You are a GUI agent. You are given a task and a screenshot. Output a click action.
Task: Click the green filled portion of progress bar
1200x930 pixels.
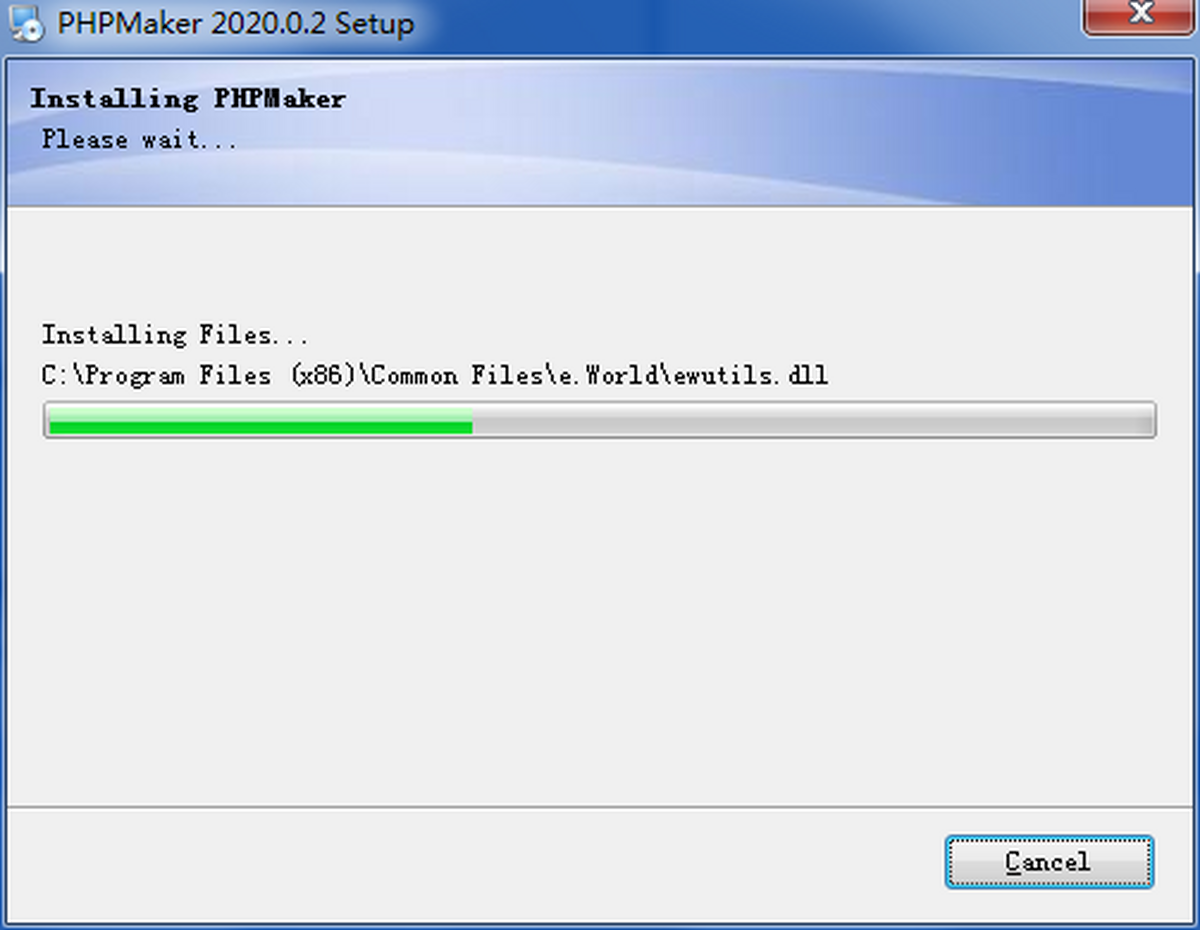(260, 420)
